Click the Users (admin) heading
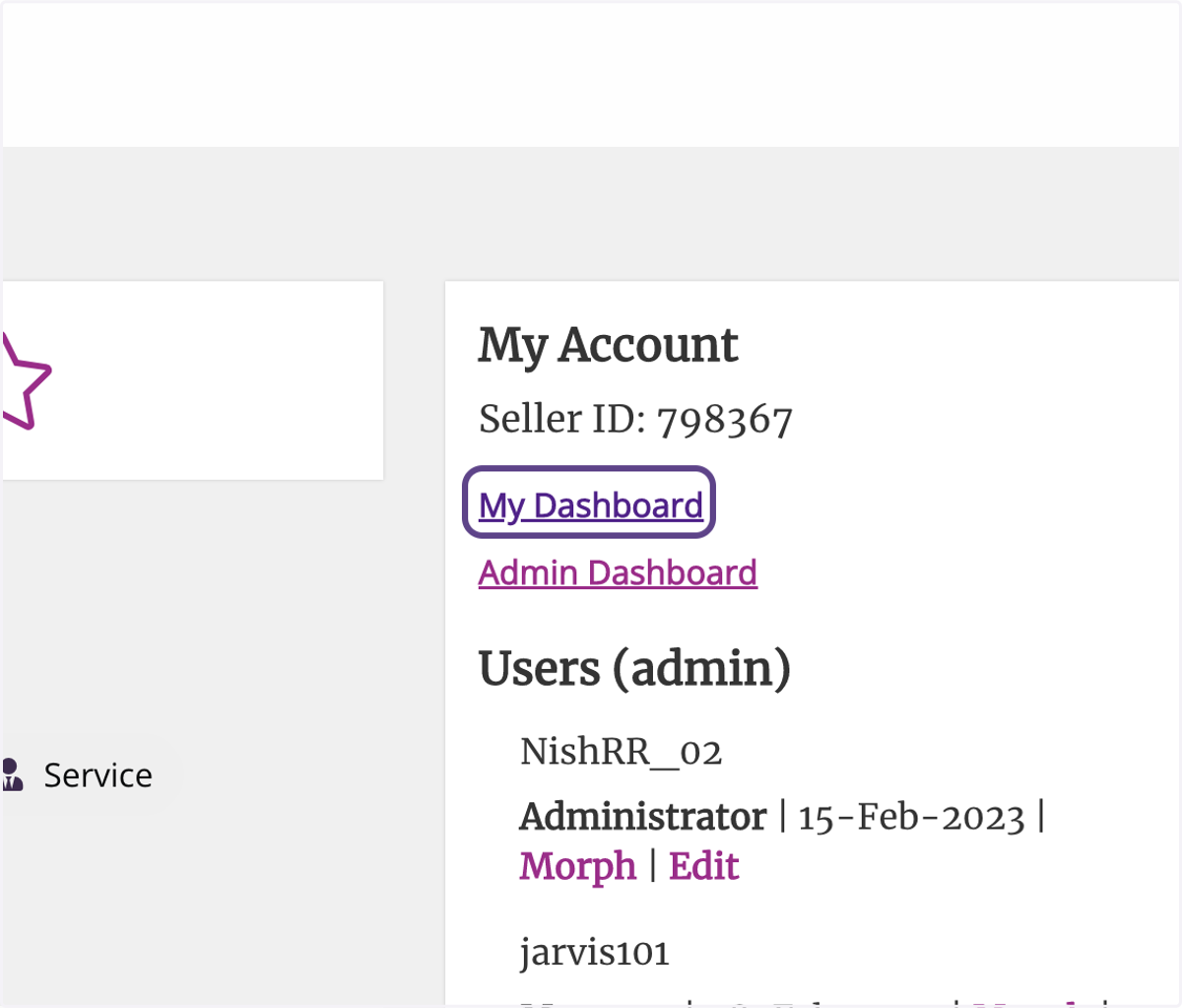1182x1008 pixels. tap(634, 669)
